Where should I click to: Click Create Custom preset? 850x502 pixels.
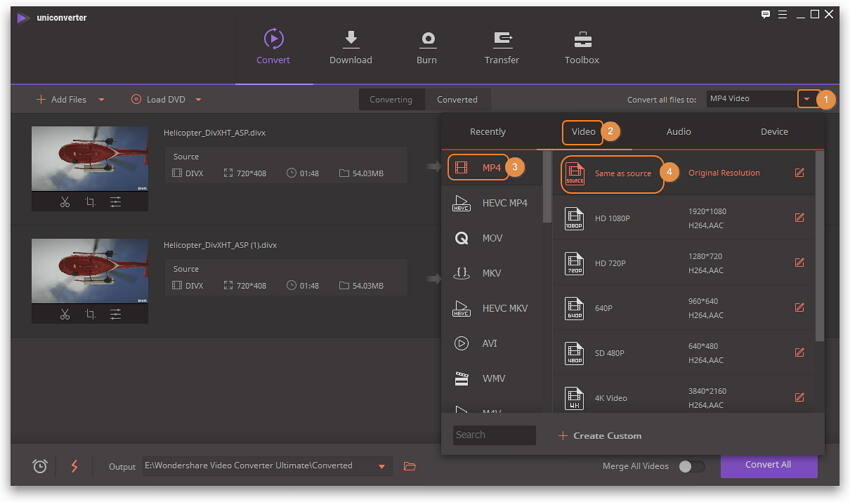600,435
